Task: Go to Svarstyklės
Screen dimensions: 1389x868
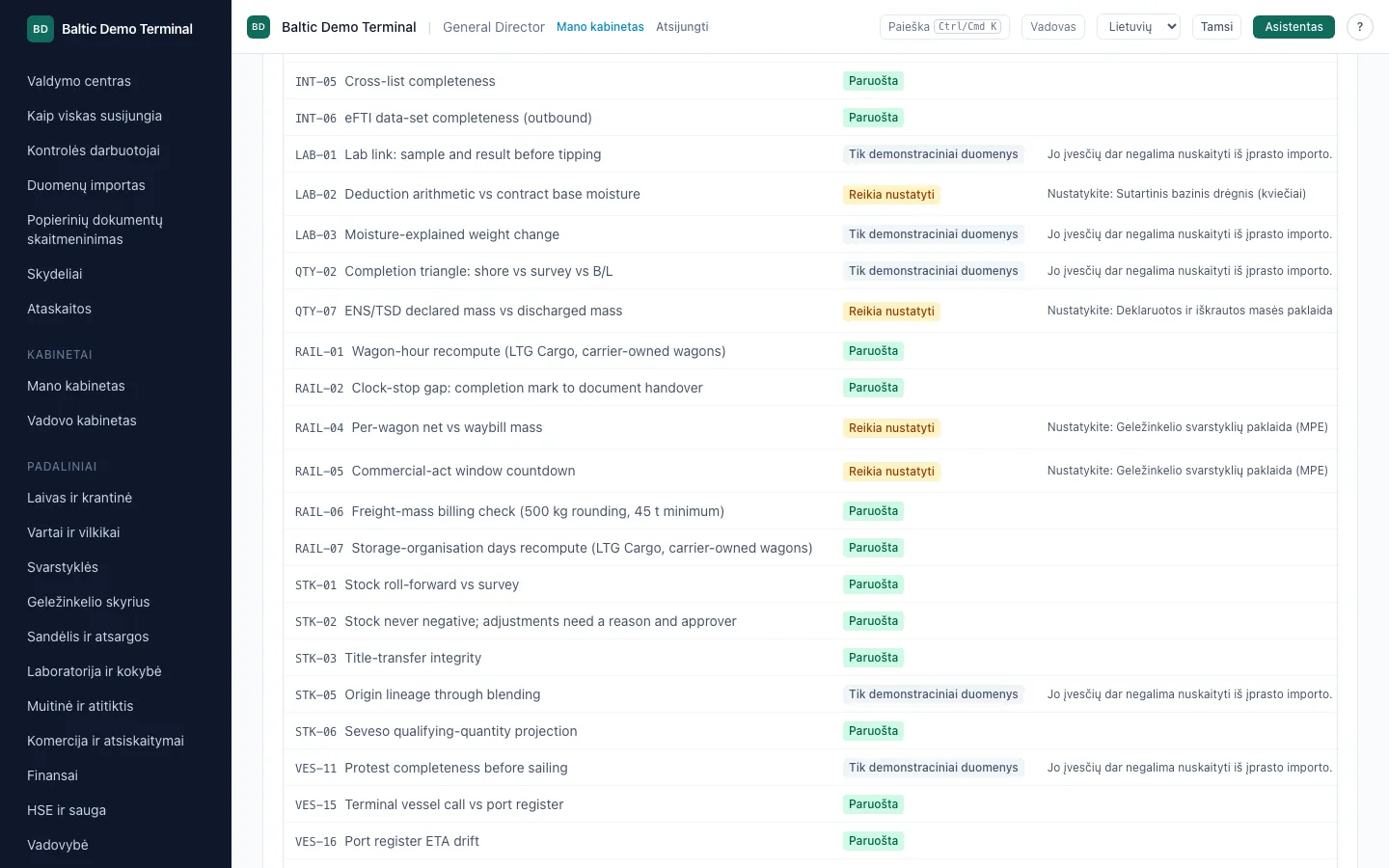Action: tap(63, 567)
